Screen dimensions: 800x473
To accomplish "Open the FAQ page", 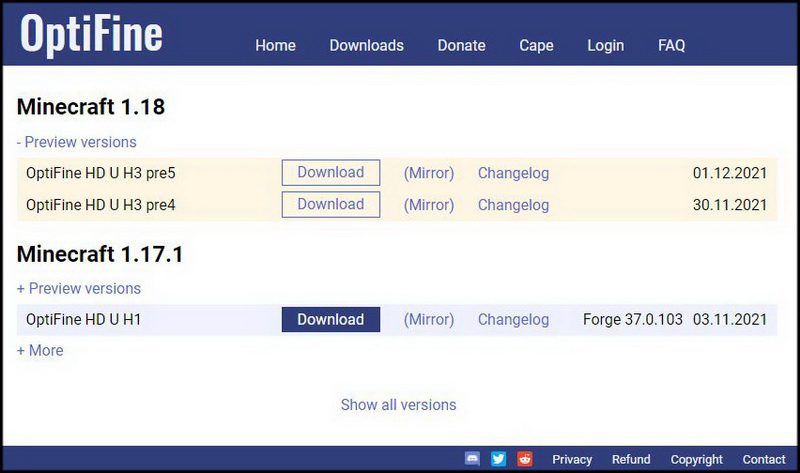I will (671, 45).
